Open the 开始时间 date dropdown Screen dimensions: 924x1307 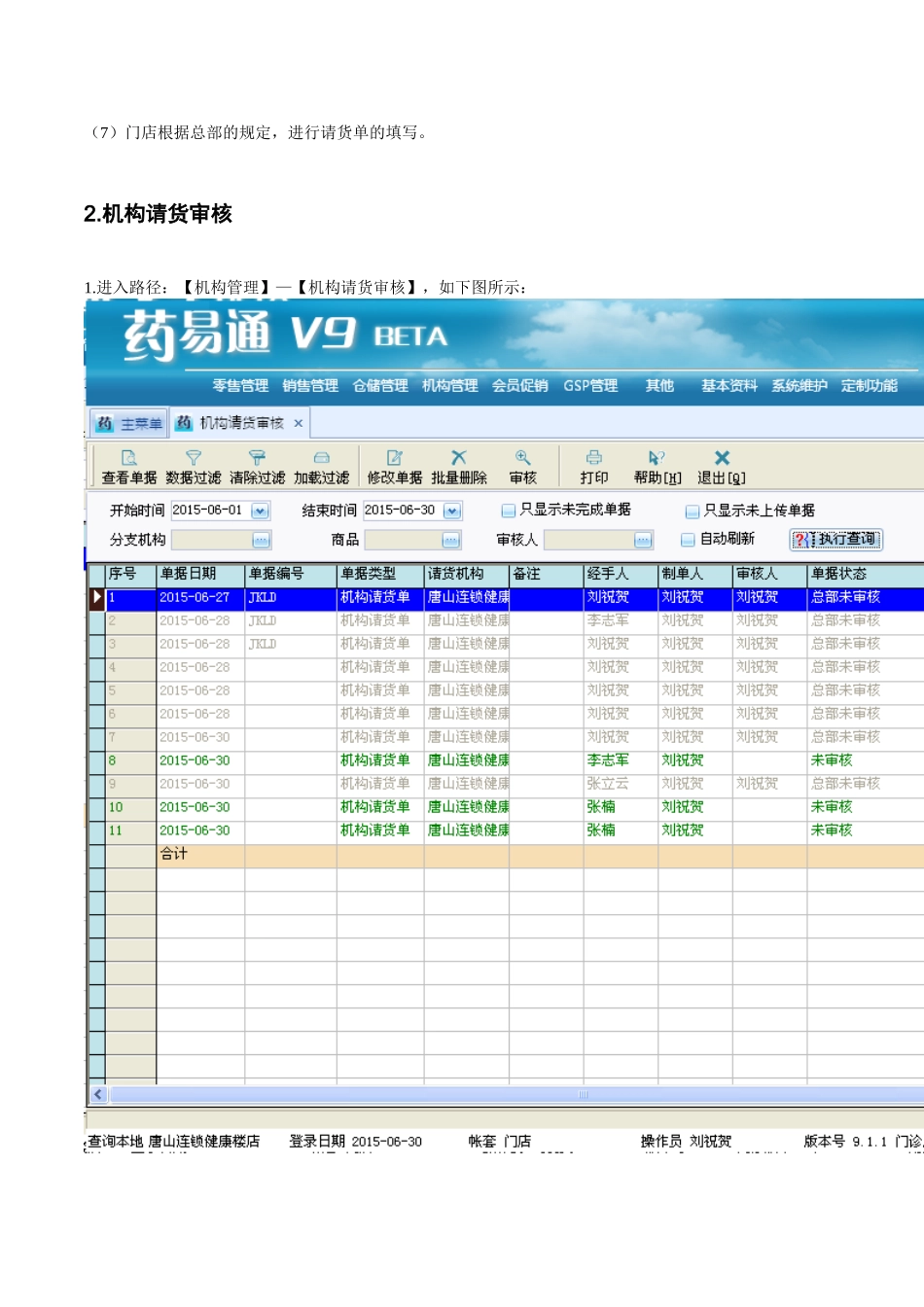coord(260,511)
